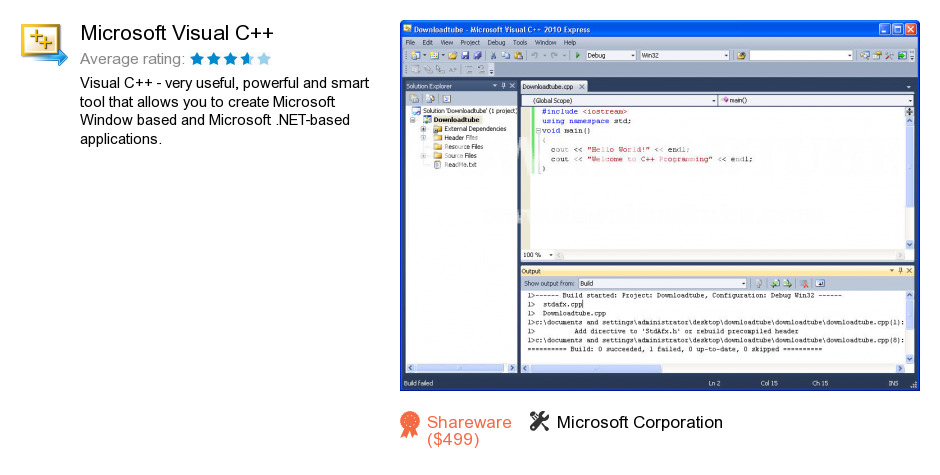Click Find Message in Code output icon
Screen dimensions: 940x475
[x=758, y=284]
